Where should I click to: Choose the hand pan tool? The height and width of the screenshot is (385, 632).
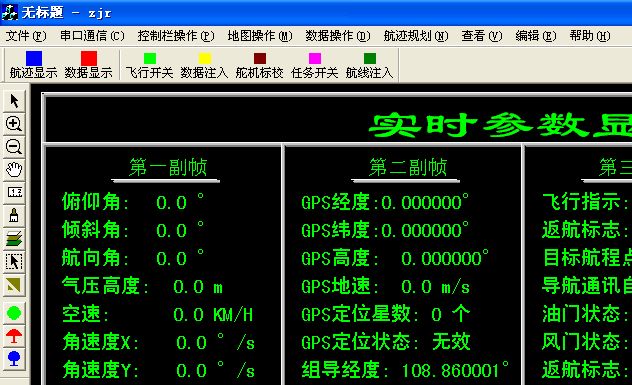click(x=14, y=170)
